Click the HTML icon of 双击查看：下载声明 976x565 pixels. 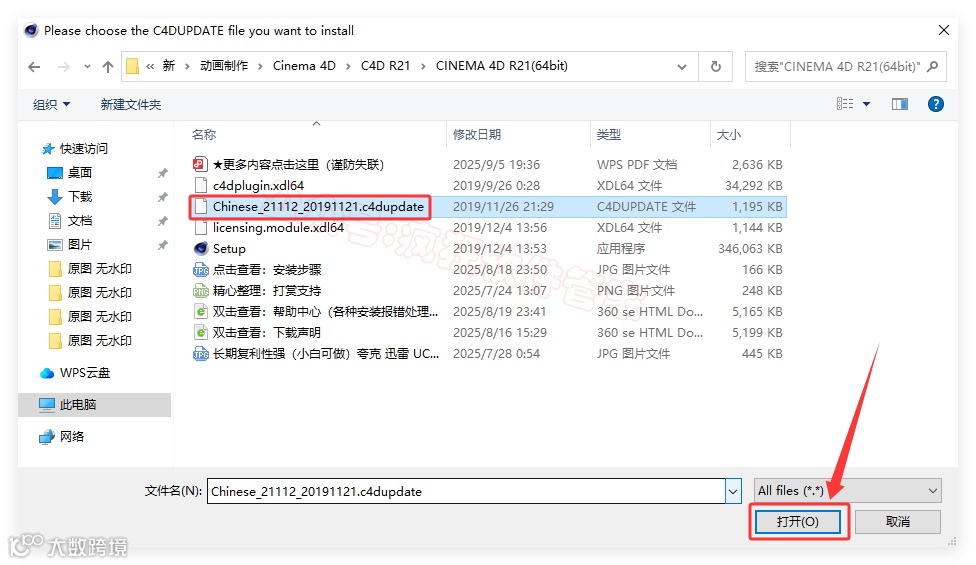[200, 333]
